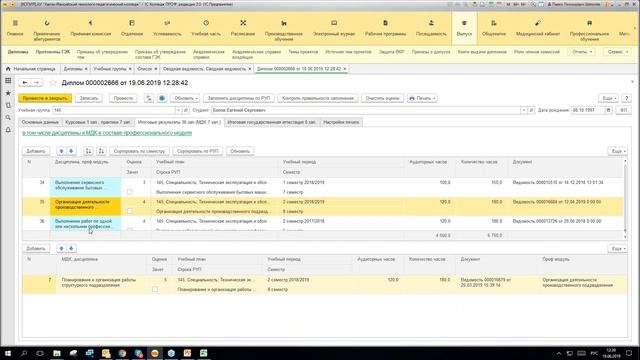Click the Провести и закрыть button
Screen dimensions: 640x360
45,98
